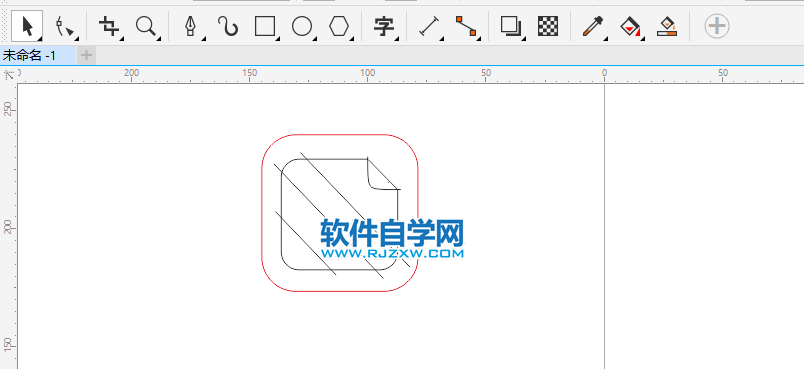Expand the Eyedropper tool flyout arrow
The height and width of the screenshot is (369, 804).
coord(605,39)
